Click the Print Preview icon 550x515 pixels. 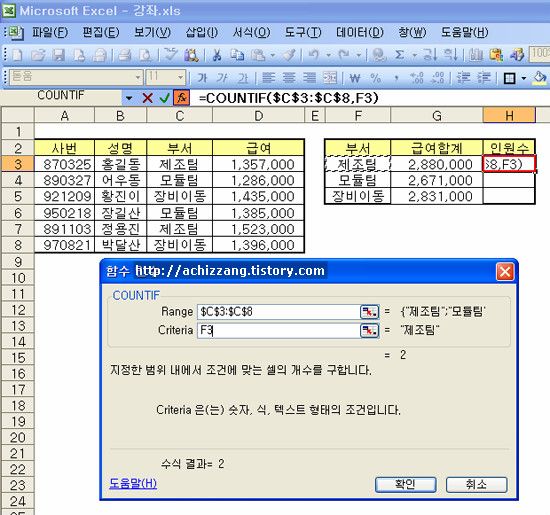(x=145, y=55)
